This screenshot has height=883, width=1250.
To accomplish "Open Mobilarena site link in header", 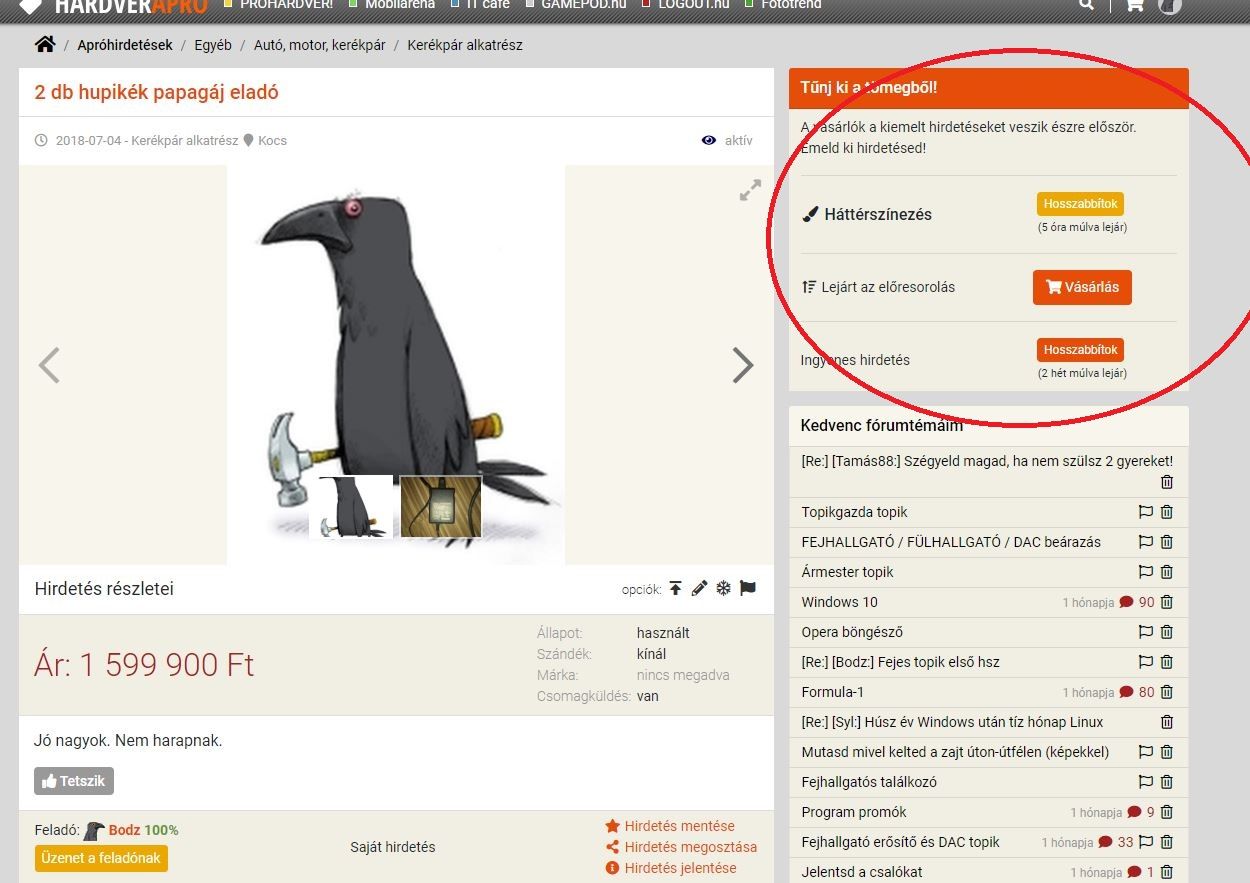I will tap(400, 5).
